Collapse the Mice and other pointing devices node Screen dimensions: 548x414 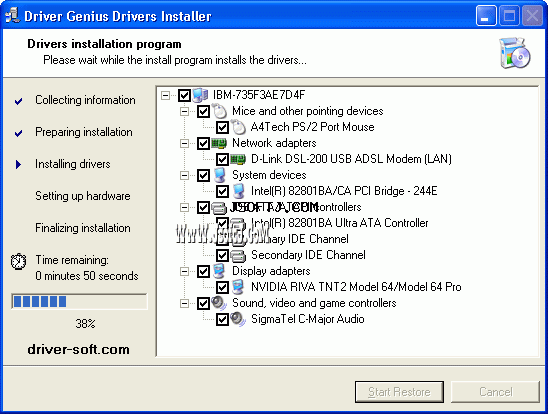pos(184,111)
